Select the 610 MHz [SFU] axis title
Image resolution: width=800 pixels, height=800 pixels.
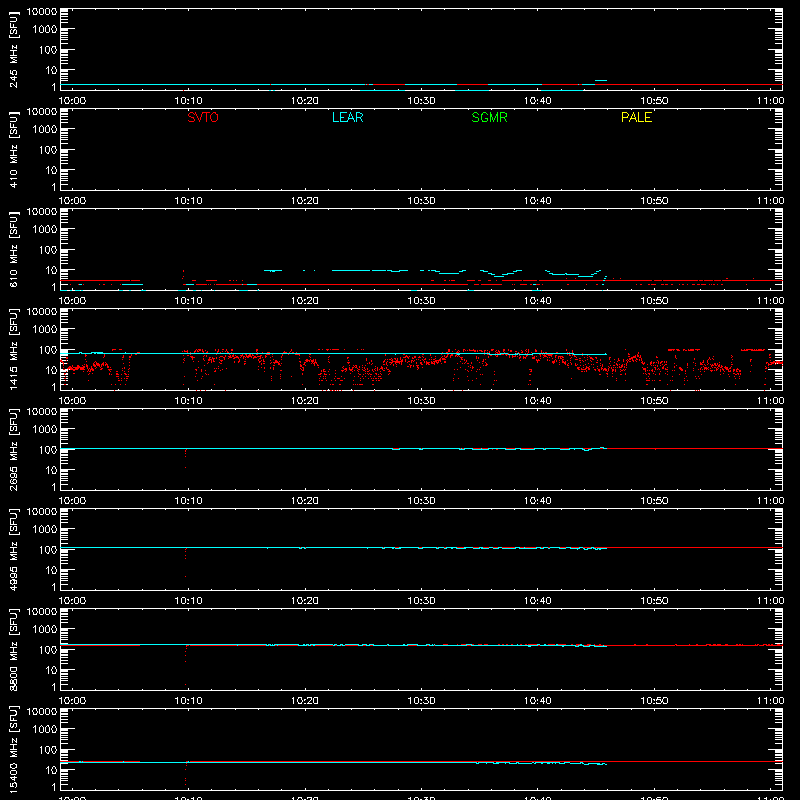pos(14,250)
